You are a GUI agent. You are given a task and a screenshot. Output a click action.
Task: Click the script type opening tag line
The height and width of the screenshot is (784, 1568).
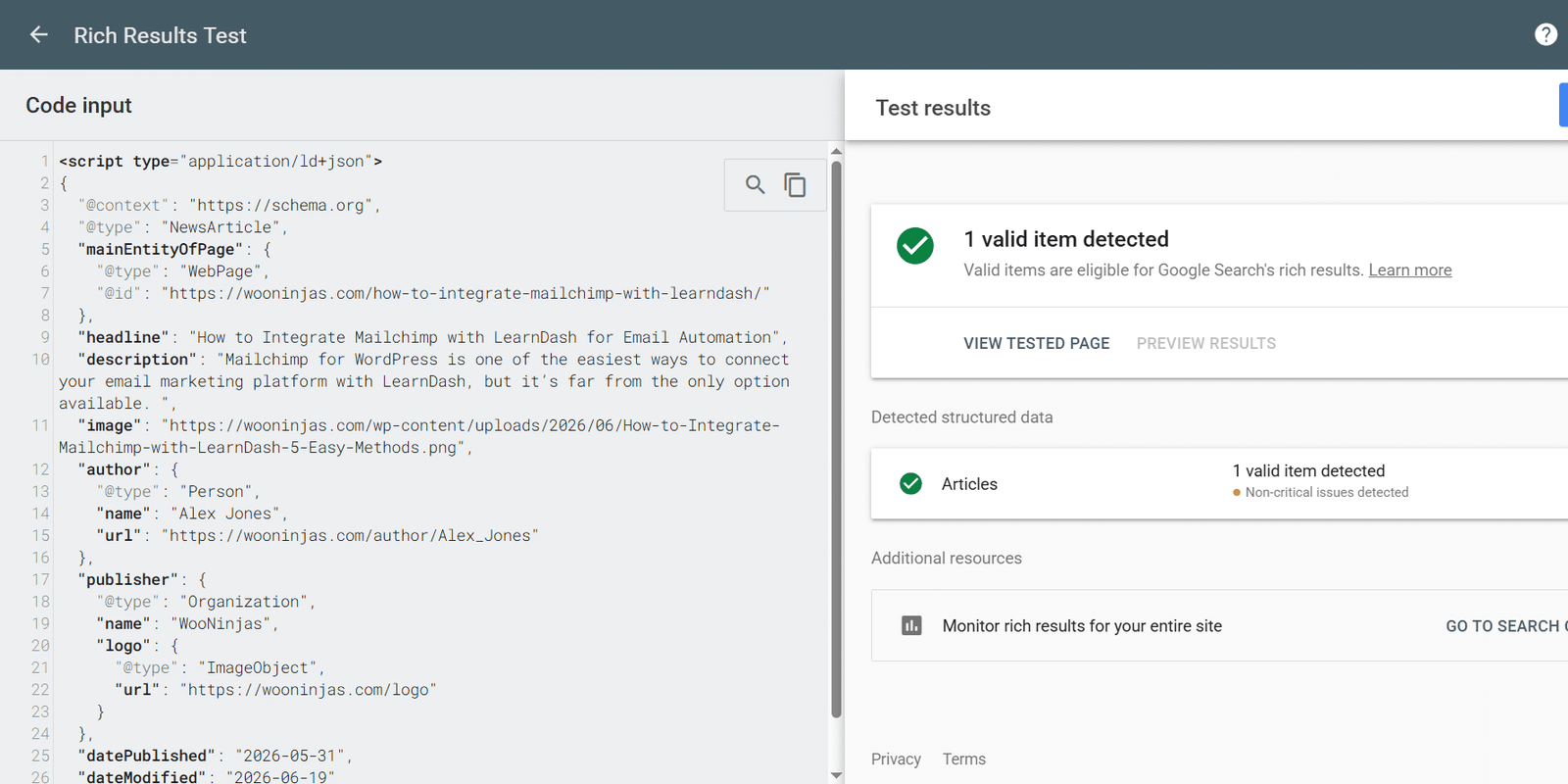[220, 161]
